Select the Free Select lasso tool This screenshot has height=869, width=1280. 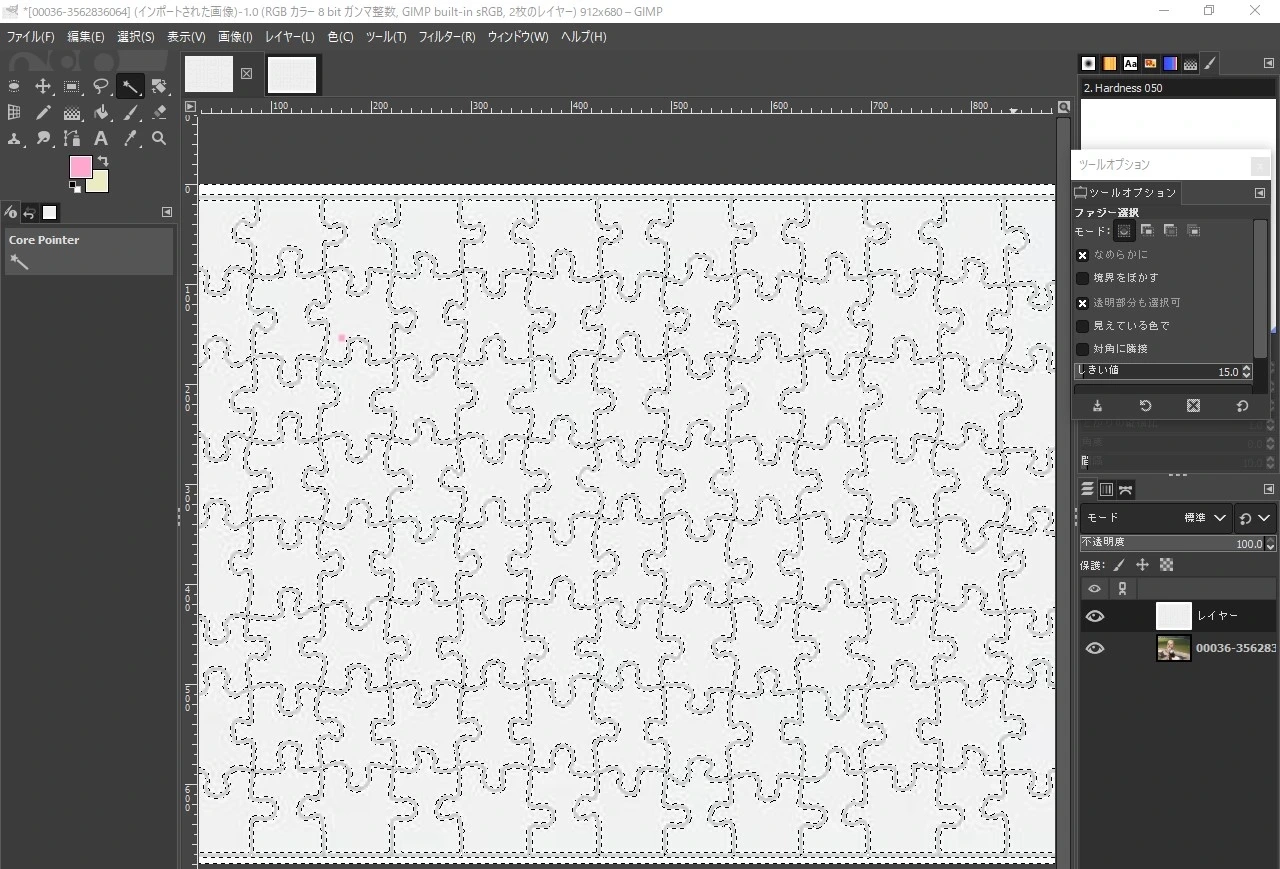[101, 87]
